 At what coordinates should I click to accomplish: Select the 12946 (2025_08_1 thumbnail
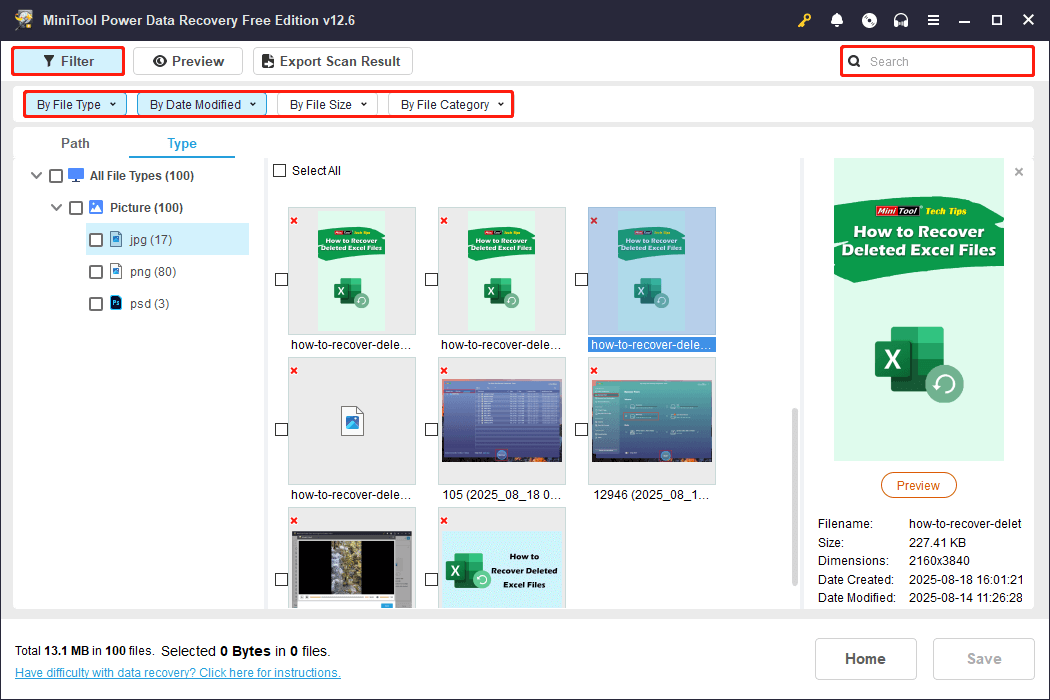pyautogui.click(x=652, y=421)
